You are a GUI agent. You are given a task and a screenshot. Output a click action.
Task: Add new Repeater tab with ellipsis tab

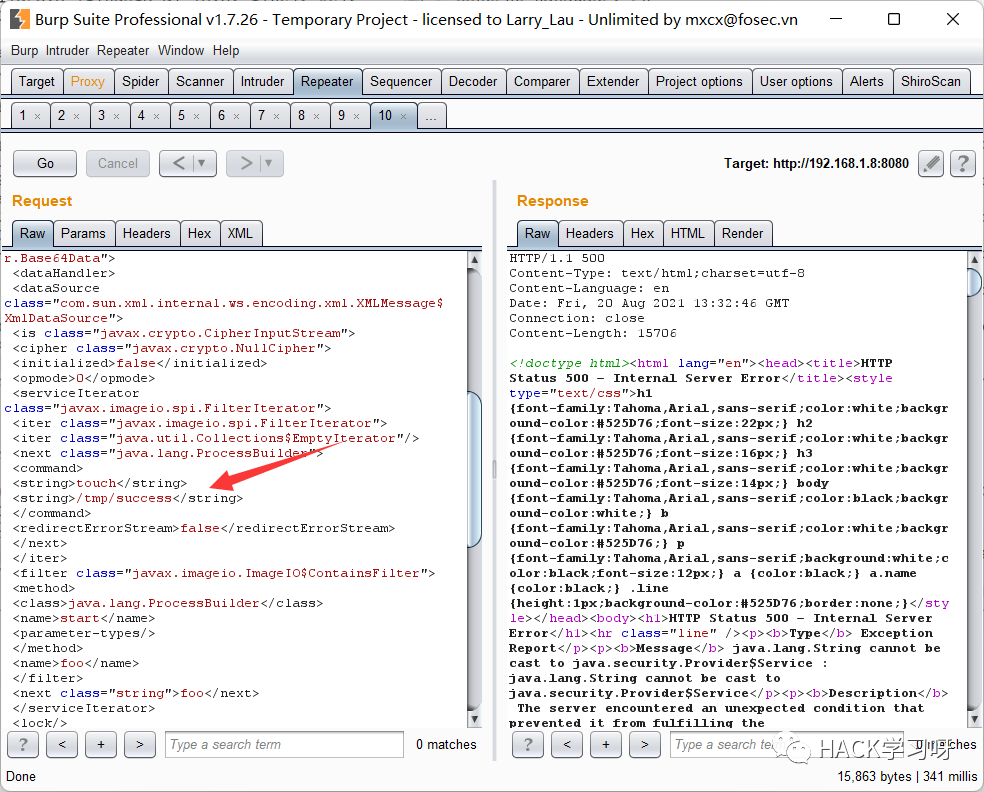[x=431, y=116]
